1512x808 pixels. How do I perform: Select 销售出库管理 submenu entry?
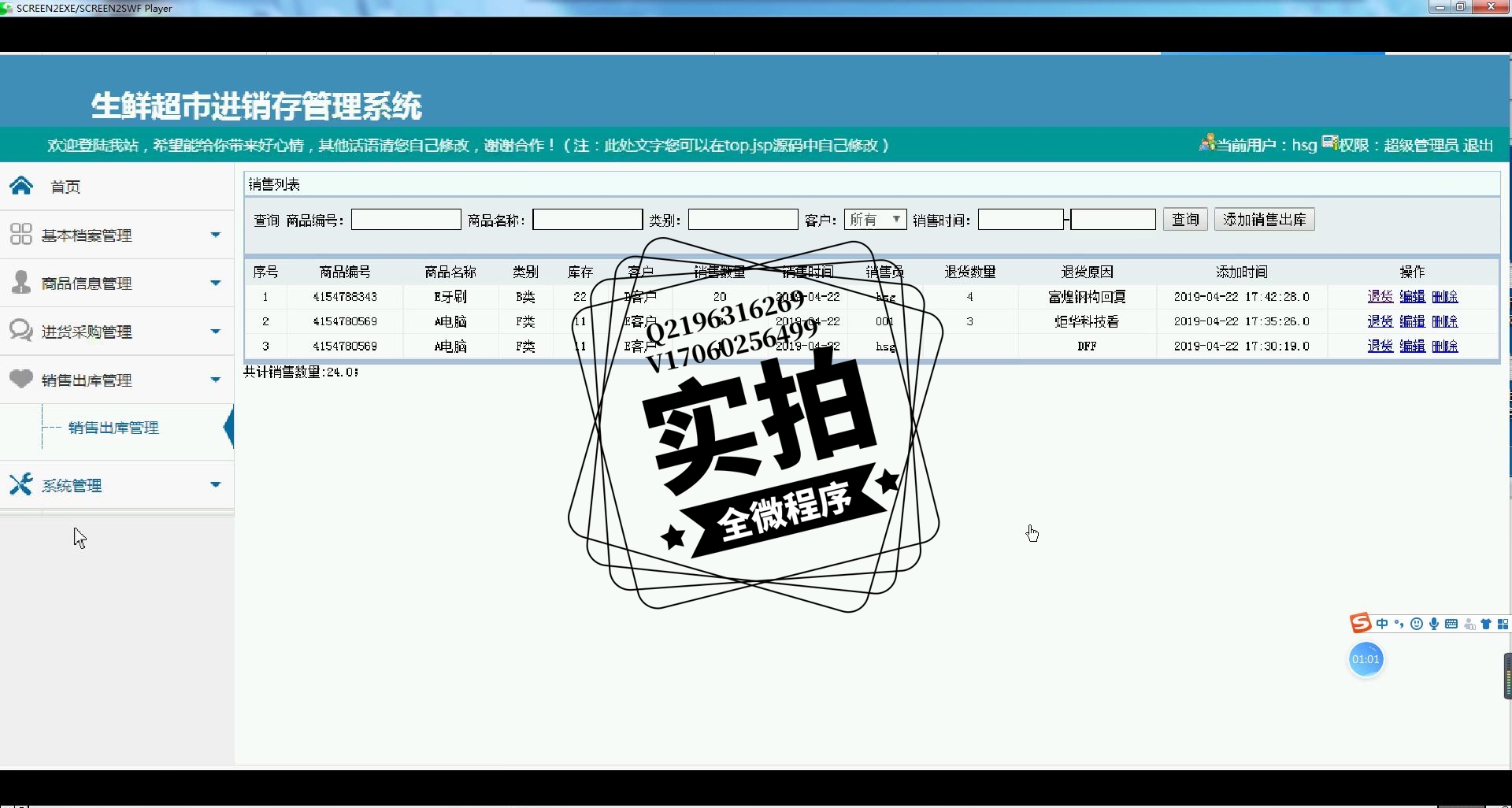113,428
